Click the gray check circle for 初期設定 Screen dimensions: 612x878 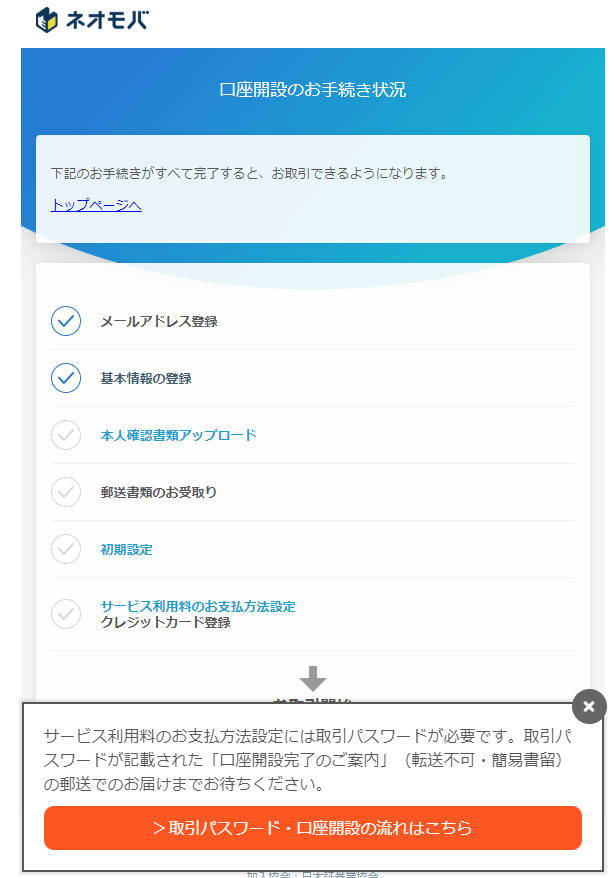click(x=66, y=548)
